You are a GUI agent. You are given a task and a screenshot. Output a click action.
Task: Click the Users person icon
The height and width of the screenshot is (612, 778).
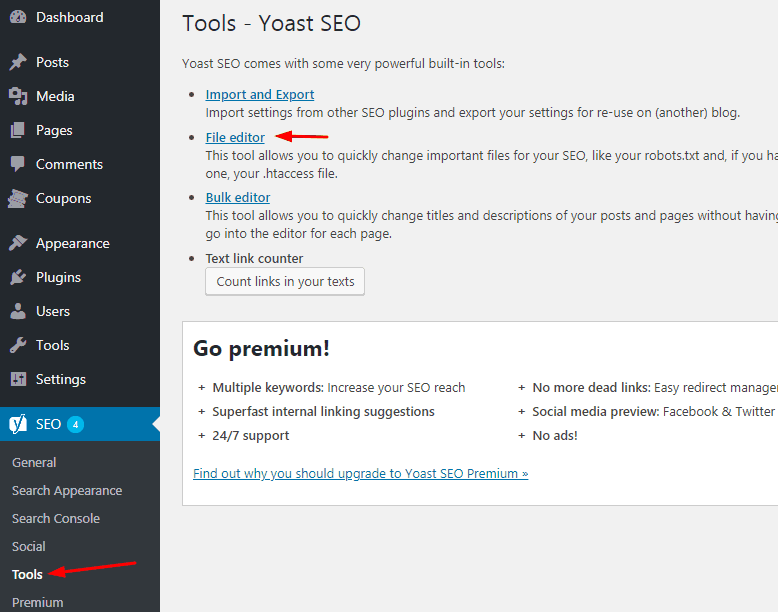18,311
